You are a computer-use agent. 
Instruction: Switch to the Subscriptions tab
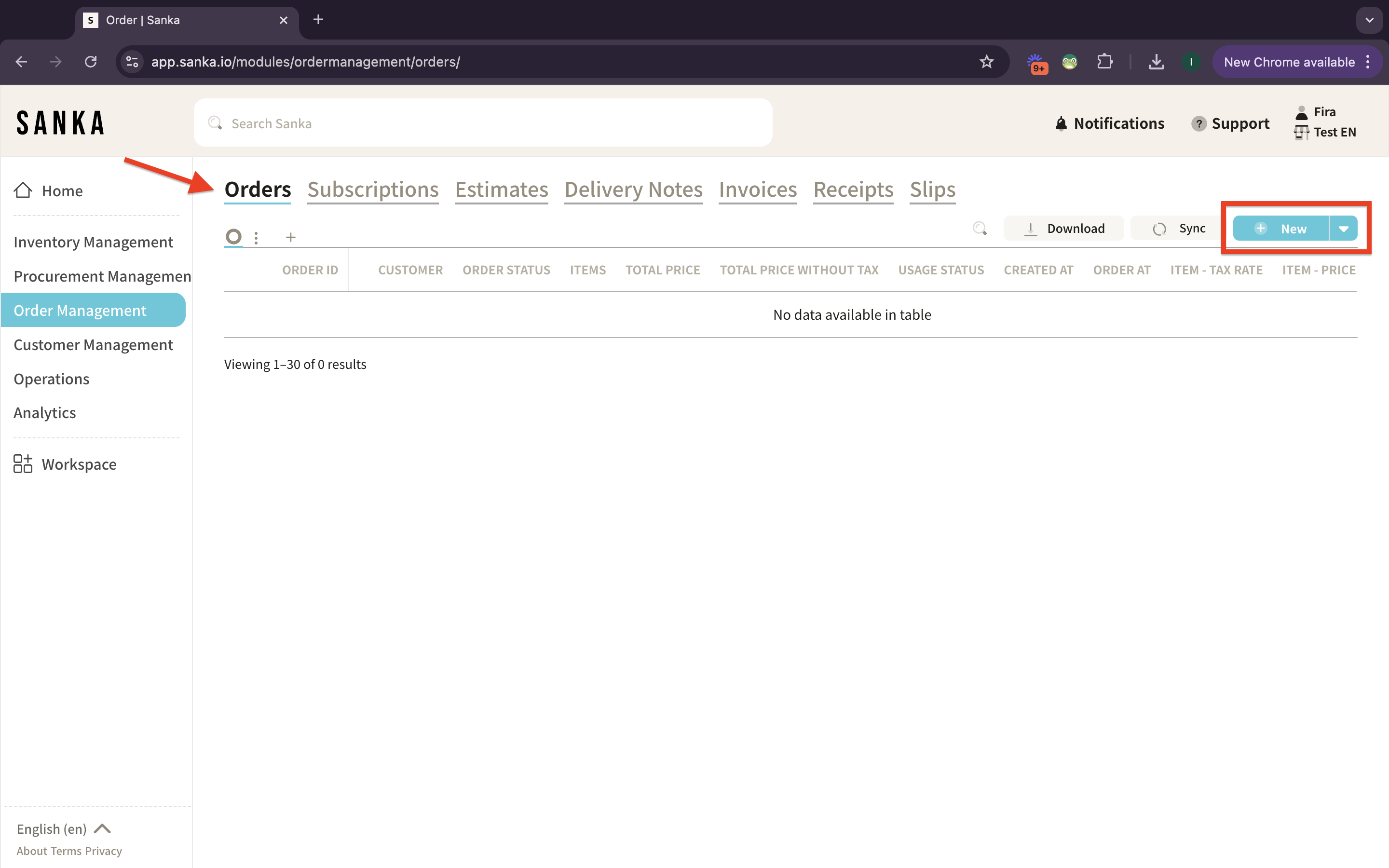372,190
